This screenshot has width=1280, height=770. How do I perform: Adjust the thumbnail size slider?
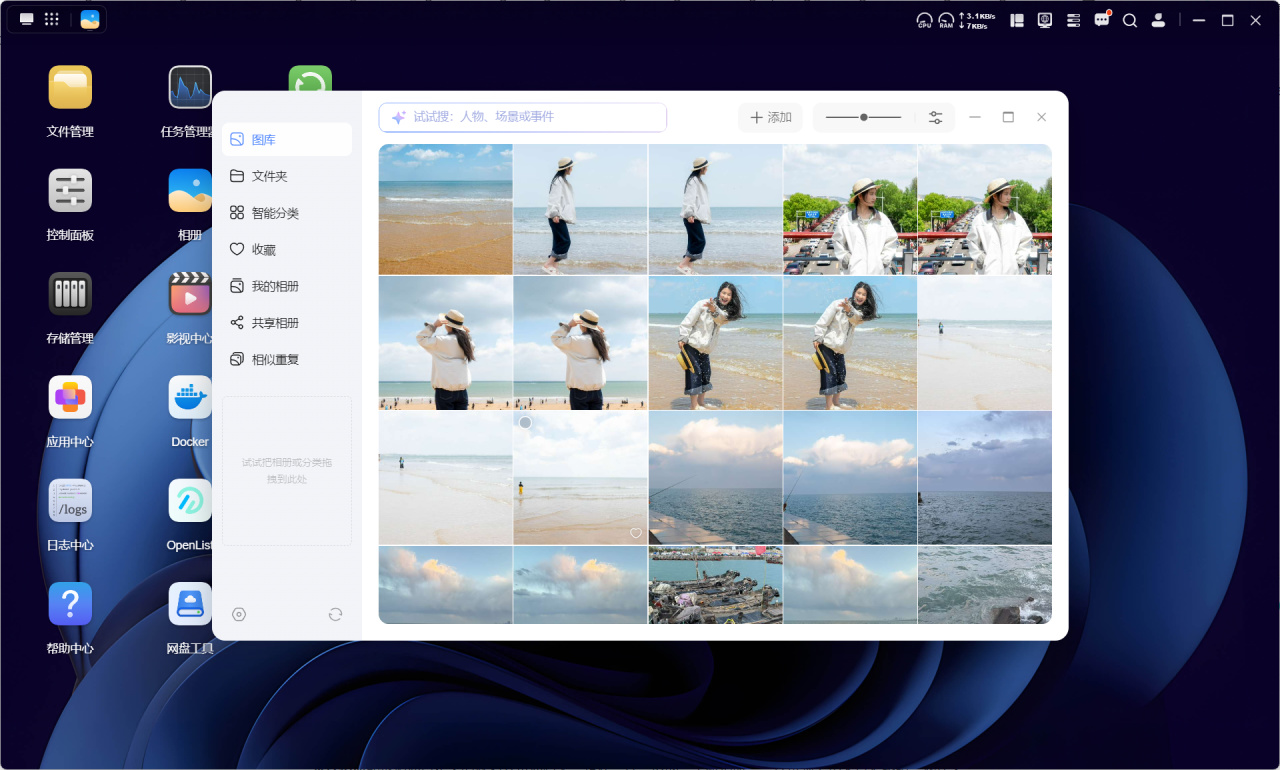pos(863,117)
